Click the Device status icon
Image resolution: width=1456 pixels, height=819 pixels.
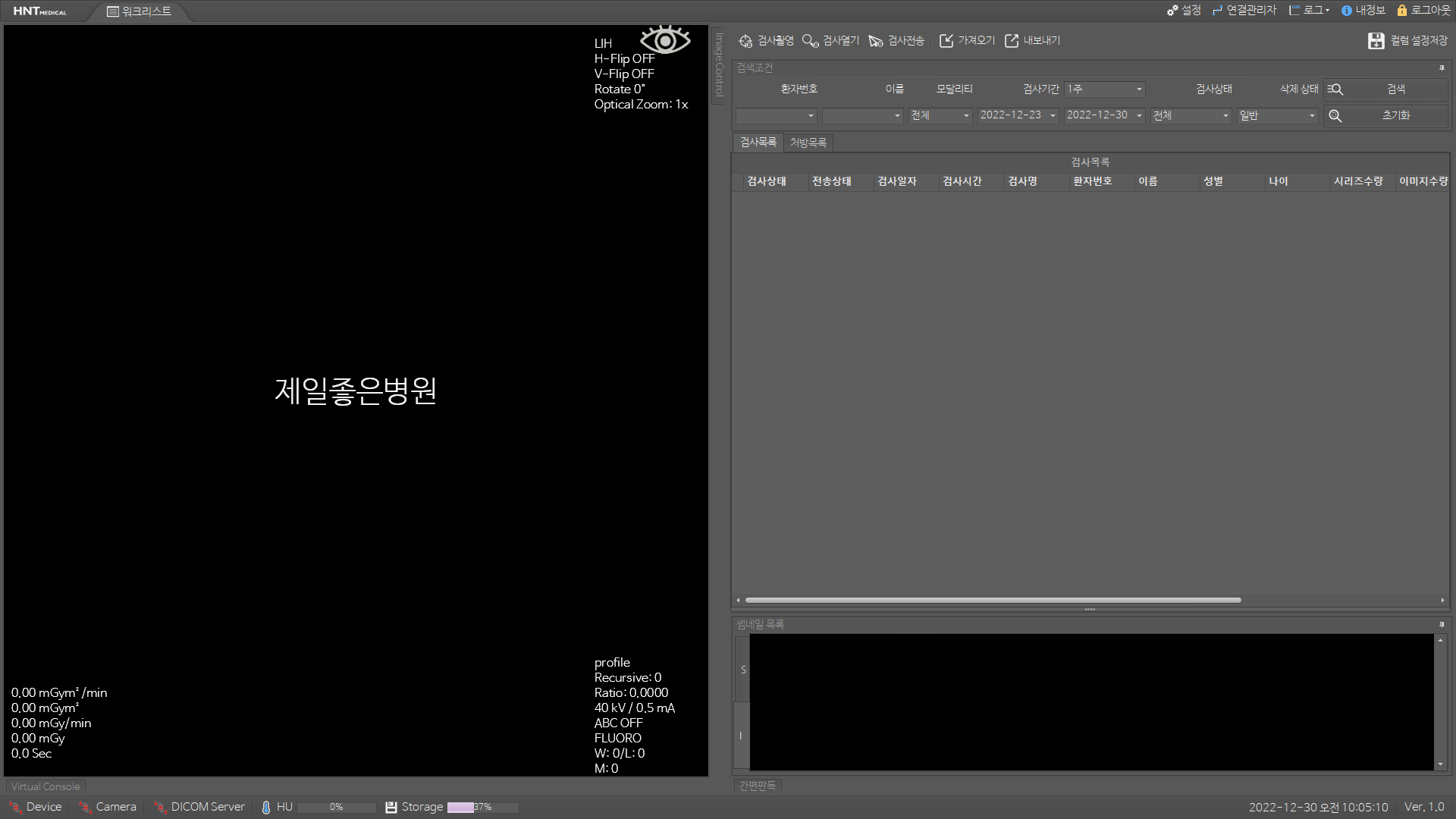coord(15,808)
